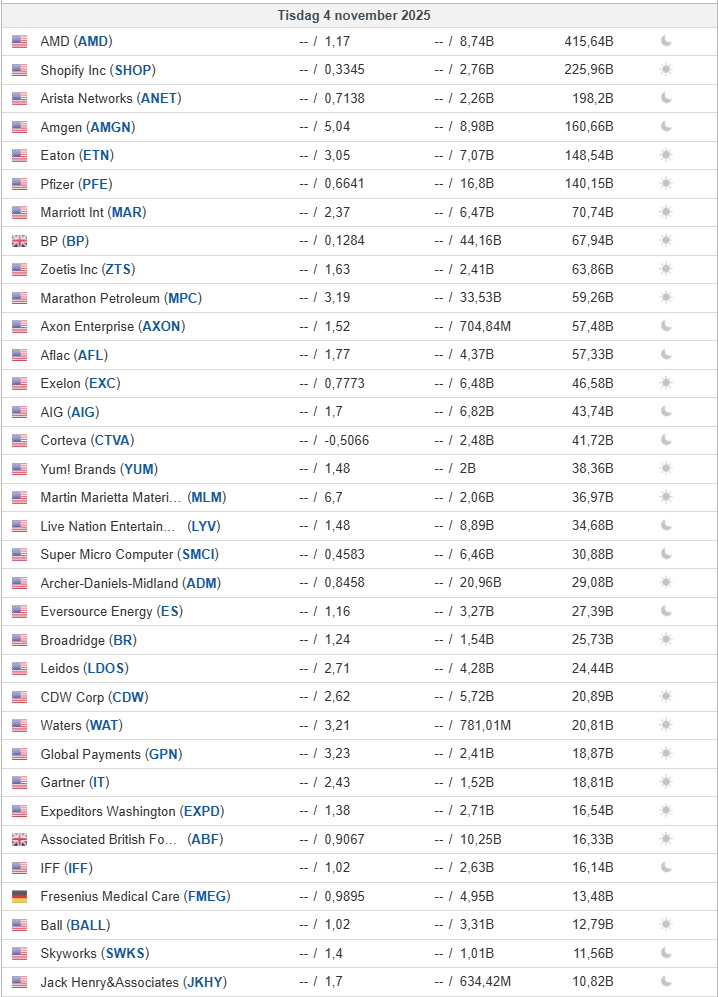Click the US flag next to Amgen
Viewport: 718px width, 997px height.
tap(20, 127)
